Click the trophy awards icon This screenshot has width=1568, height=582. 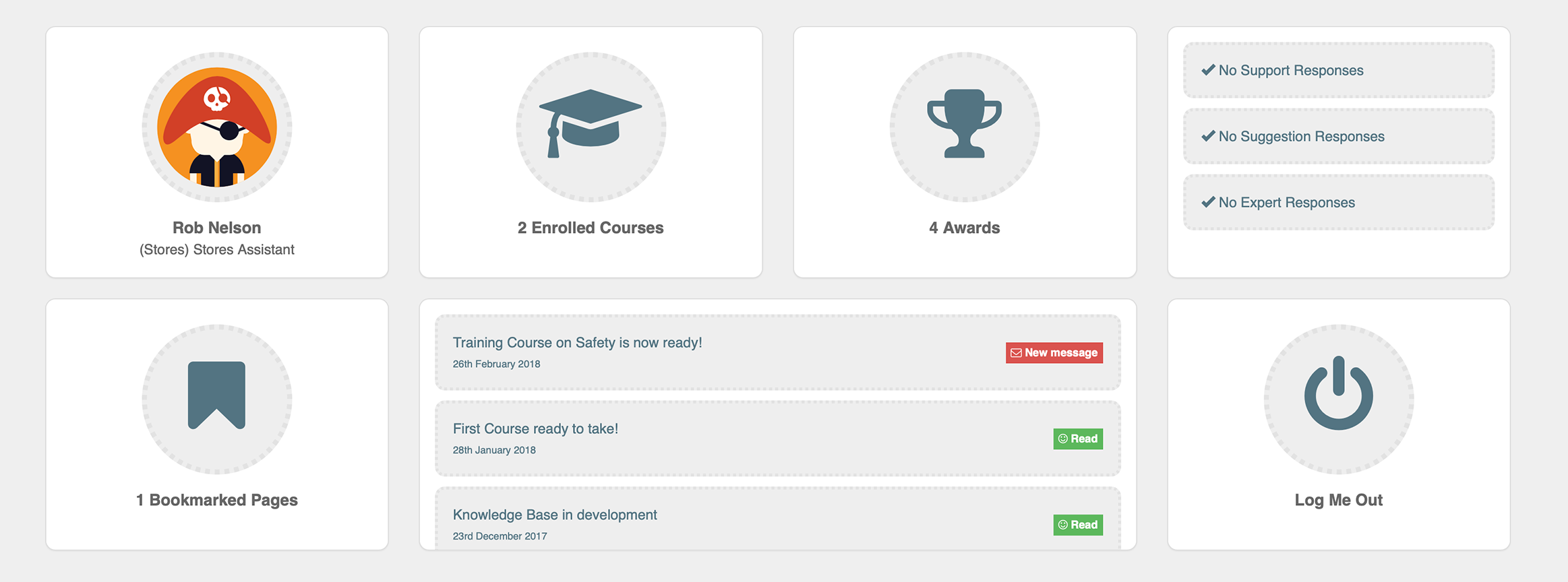[964, 125]
